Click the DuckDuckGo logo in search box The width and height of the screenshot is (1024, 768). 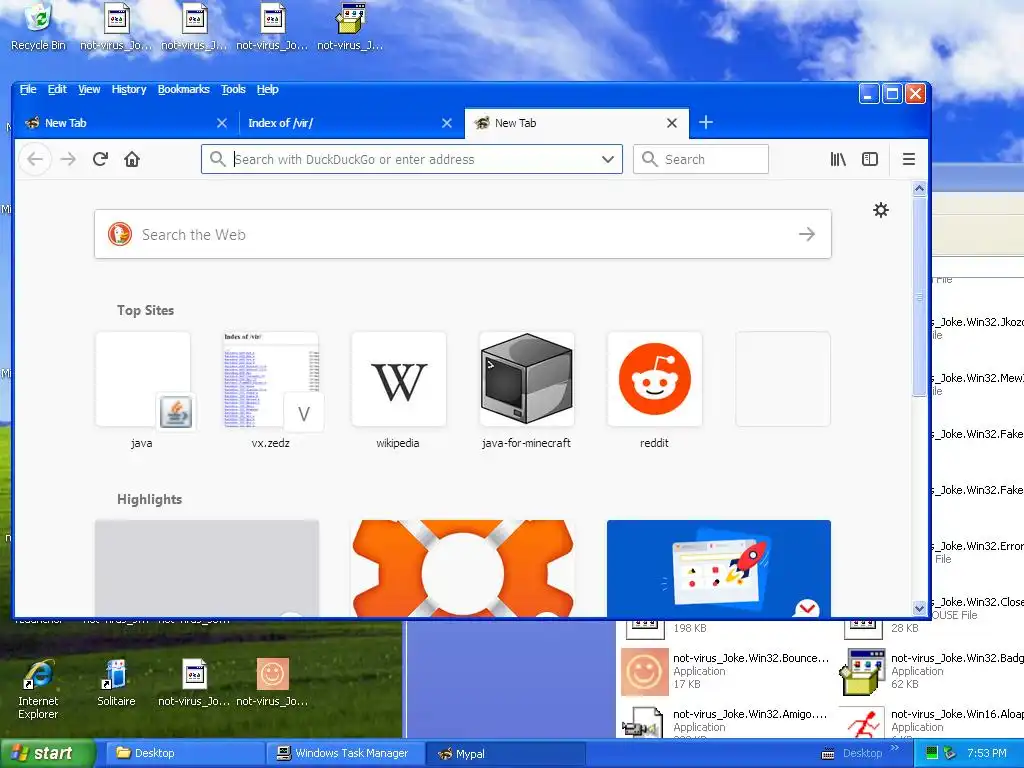tap(120, 234)
